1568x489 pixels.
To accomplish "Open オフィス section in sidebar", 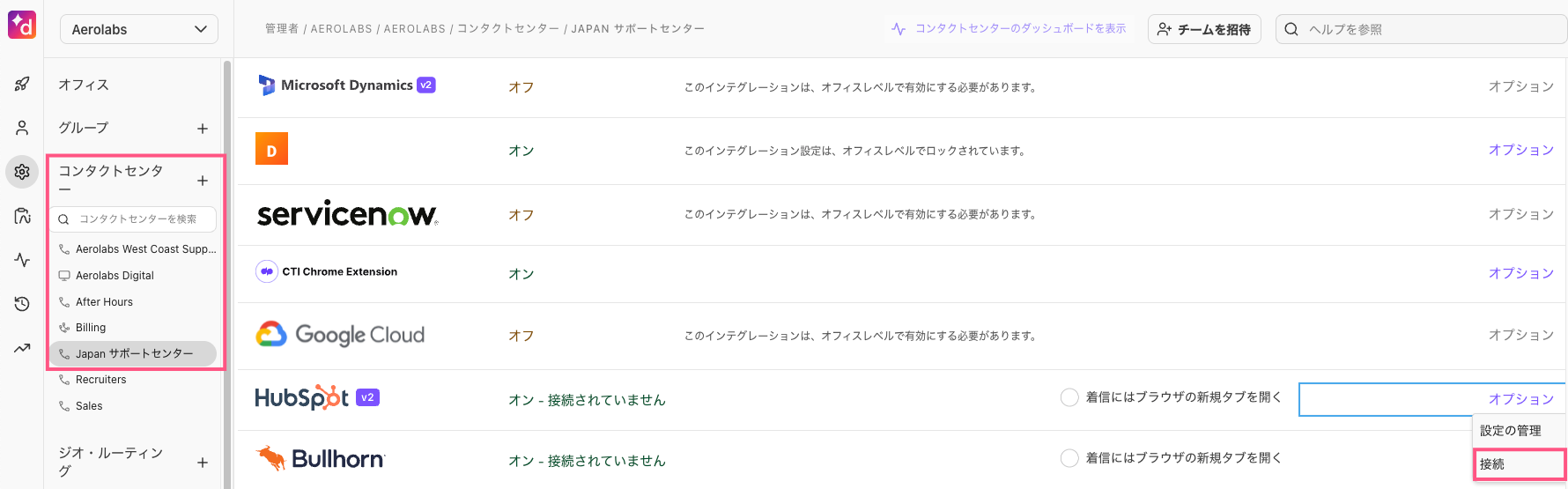I will point(84,85).
